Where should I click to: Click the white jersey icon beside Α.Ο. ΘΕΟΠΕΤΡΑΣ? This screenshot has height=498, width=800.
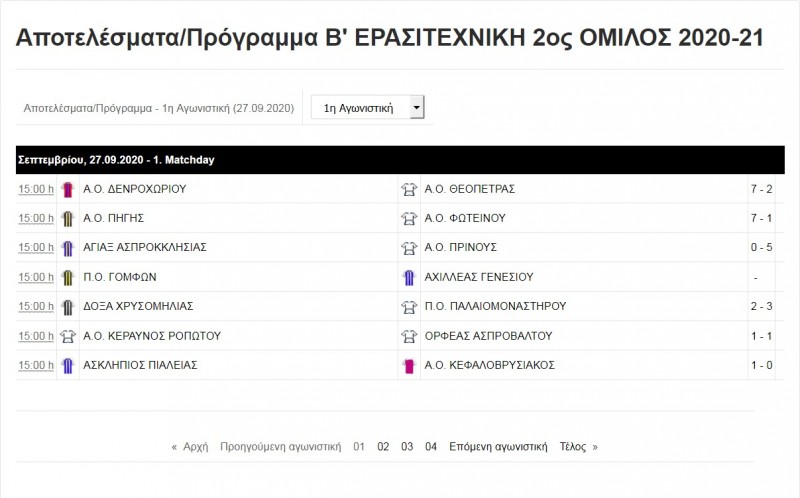point(409,189)
